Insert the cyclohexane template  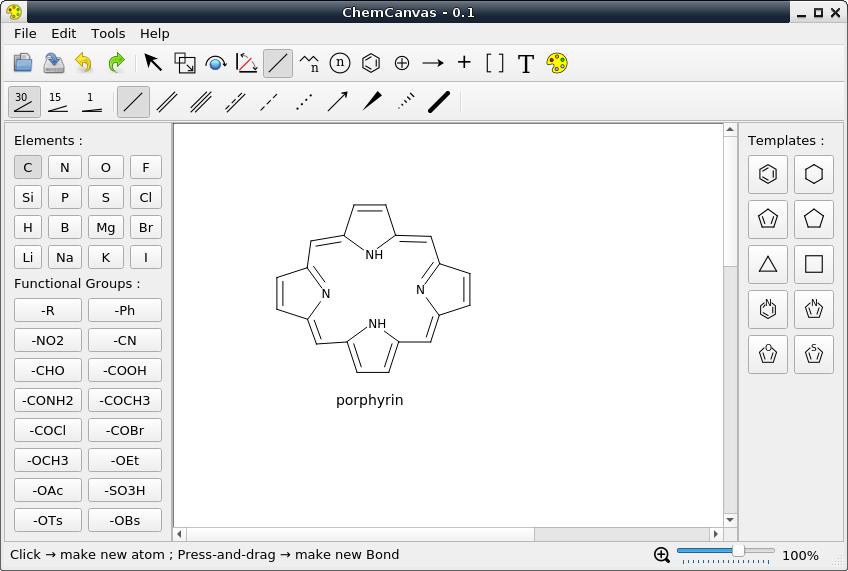[x=813, y=174]
